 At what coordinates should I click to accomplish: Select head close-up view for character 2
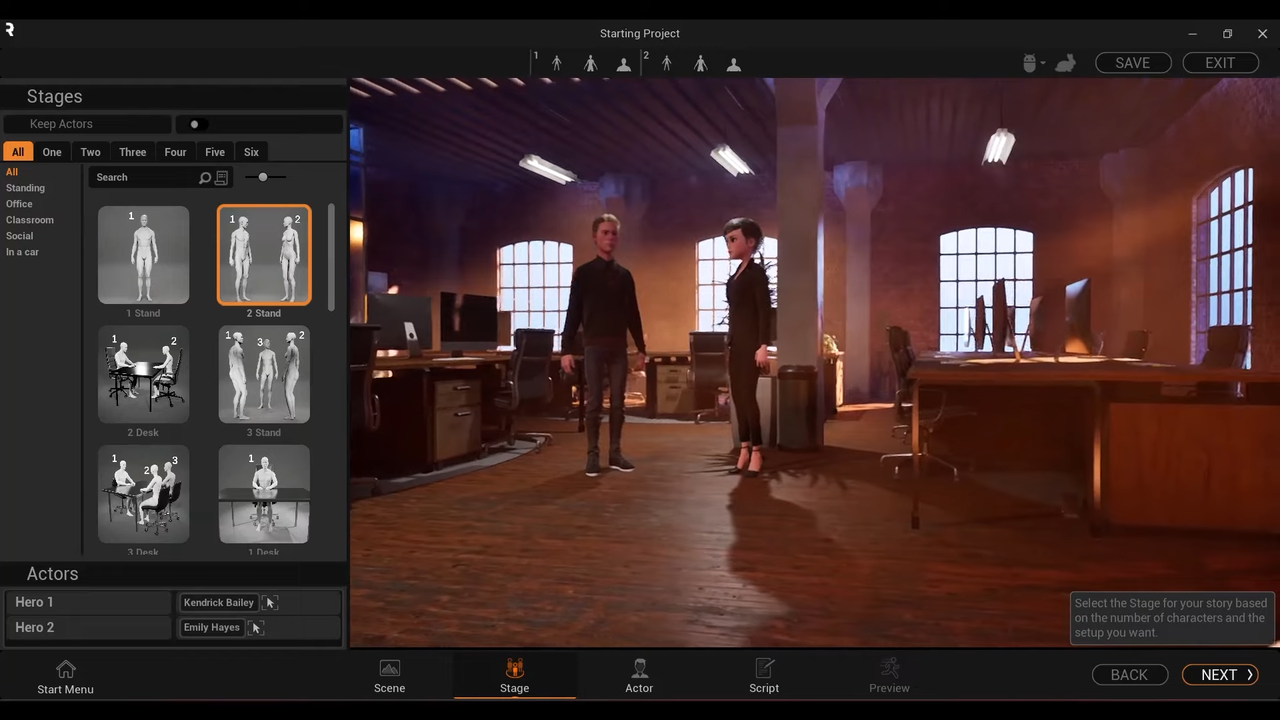[733, 63]
